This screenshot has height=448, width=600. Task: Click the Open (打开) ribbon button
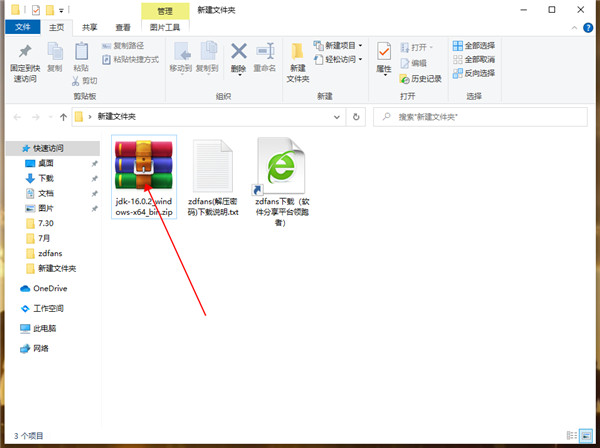[416, 47]
